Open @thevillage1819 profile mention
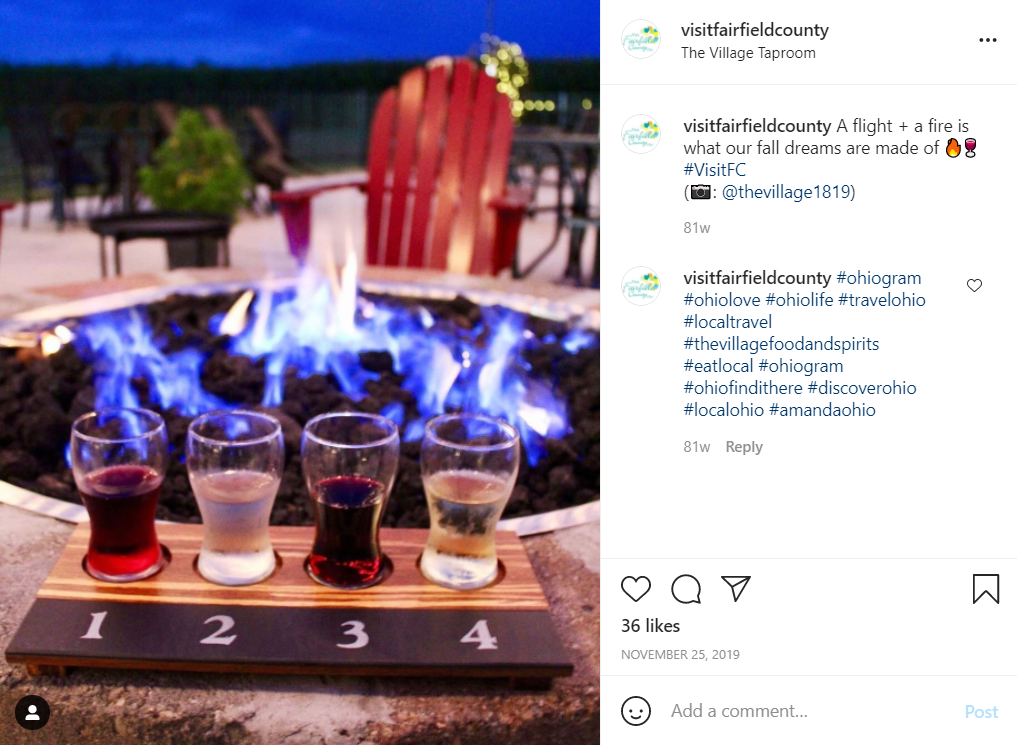The width and height of the screenshot is (1017, 745). click(x=785, y=192)
